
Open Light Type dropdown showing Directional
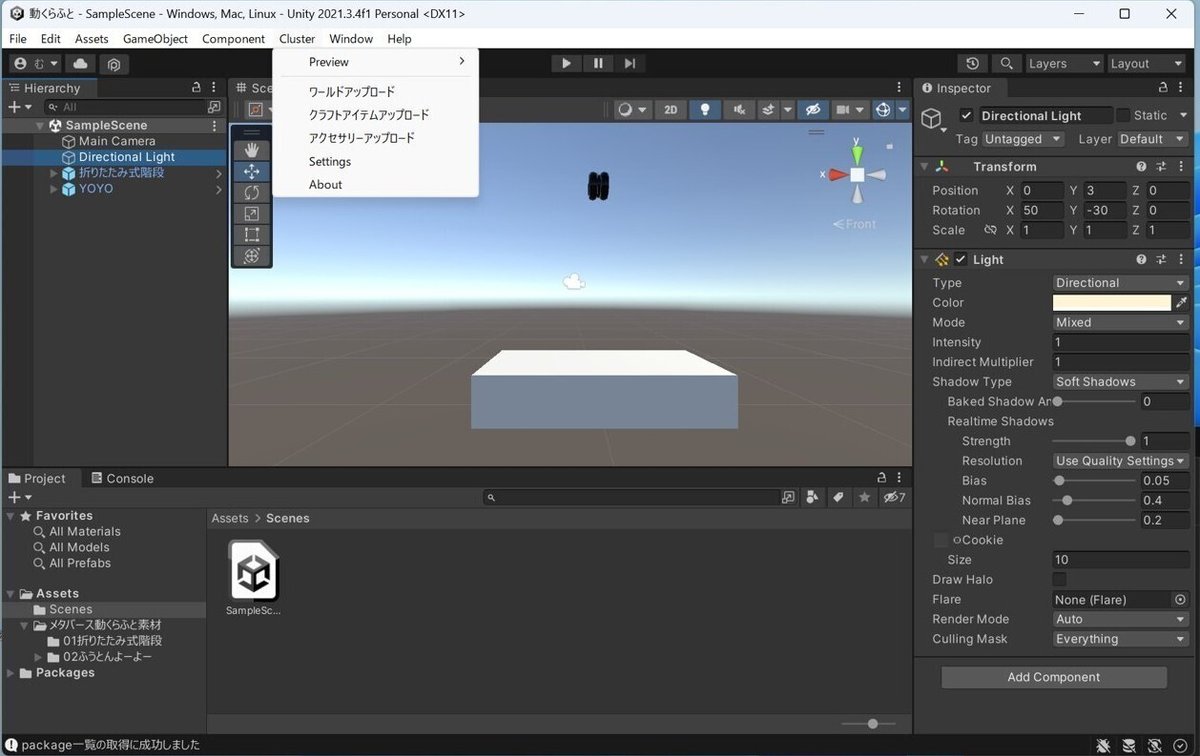[1120, 283]
